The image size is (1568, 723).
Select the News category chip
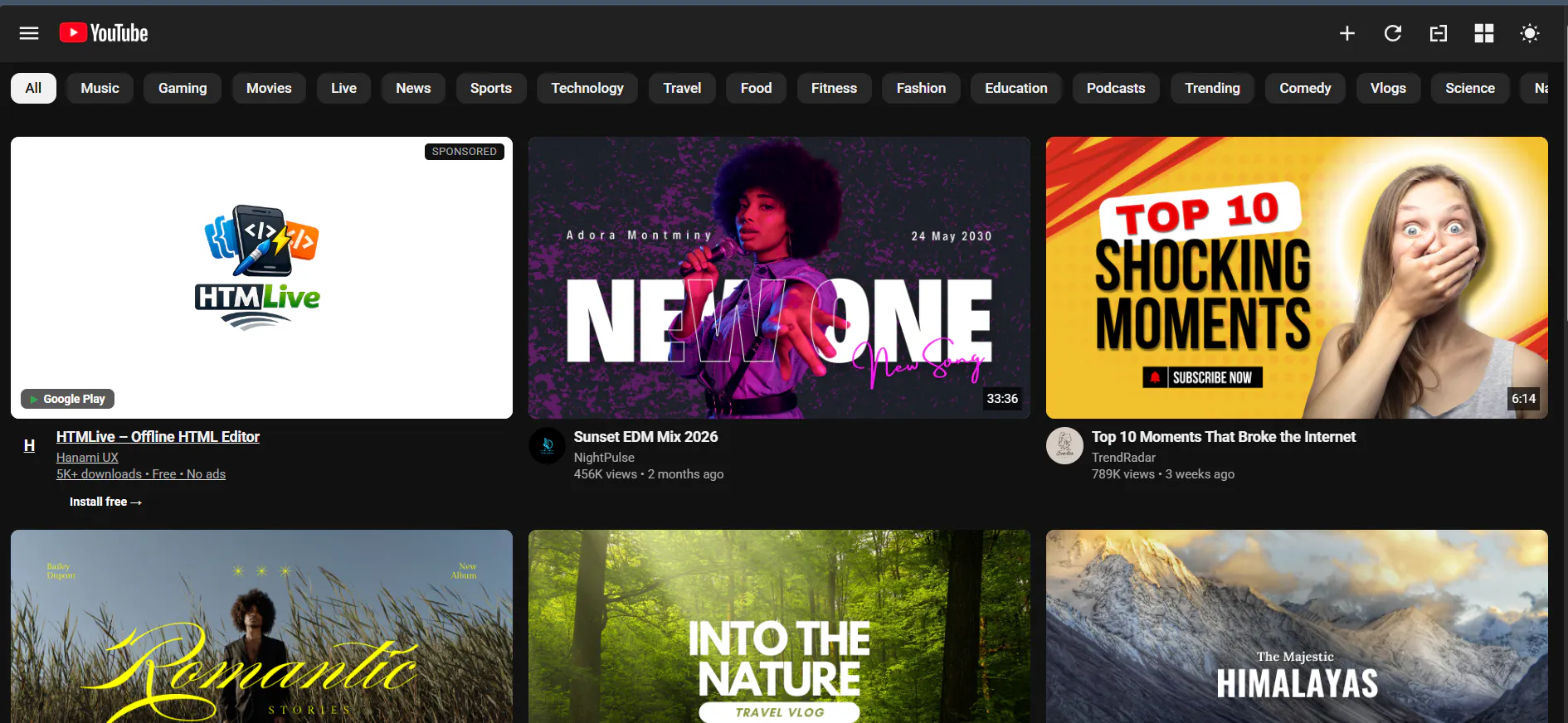pos(413,88)
